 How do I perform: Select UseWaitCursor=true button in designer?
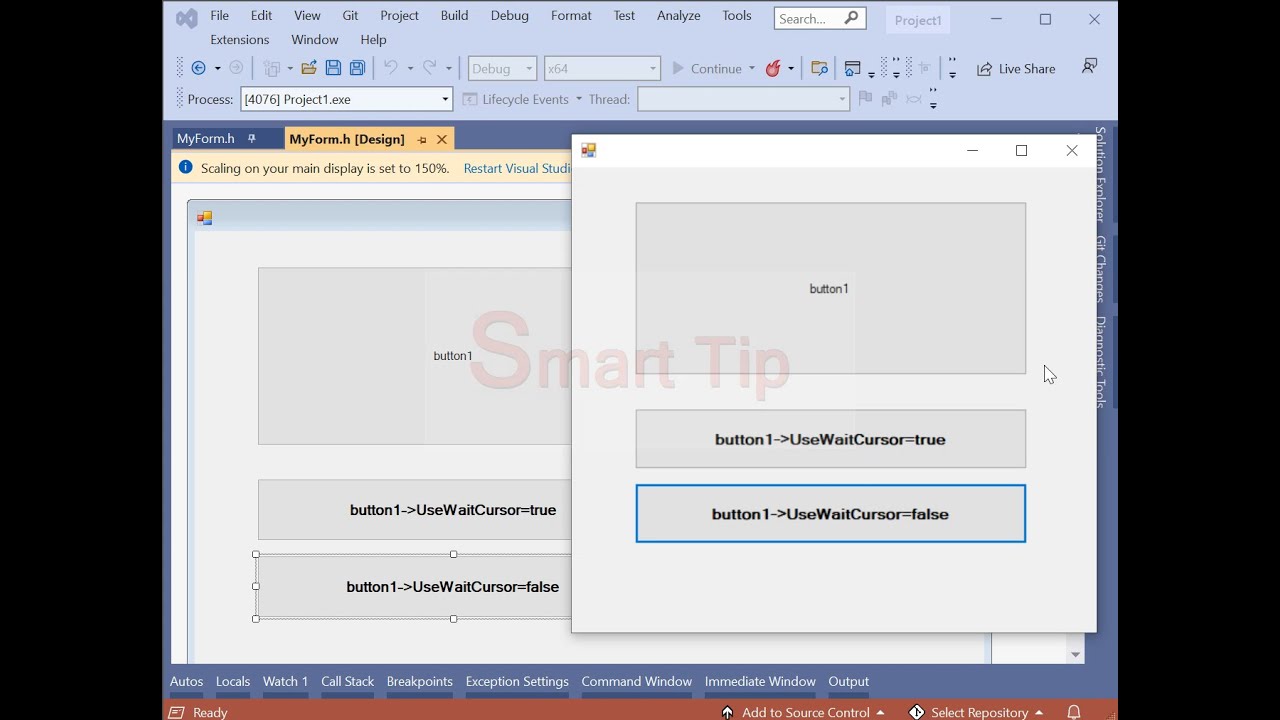click(x=414, y=510)
